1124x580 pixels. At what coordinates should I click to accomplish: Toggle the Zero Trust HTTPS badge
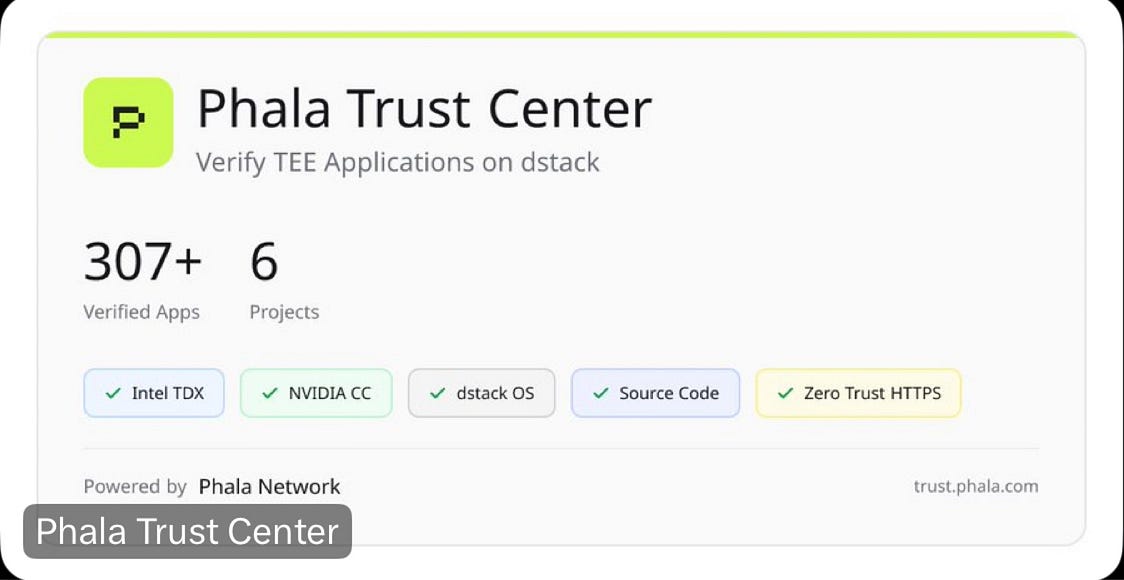coord(858,393)
